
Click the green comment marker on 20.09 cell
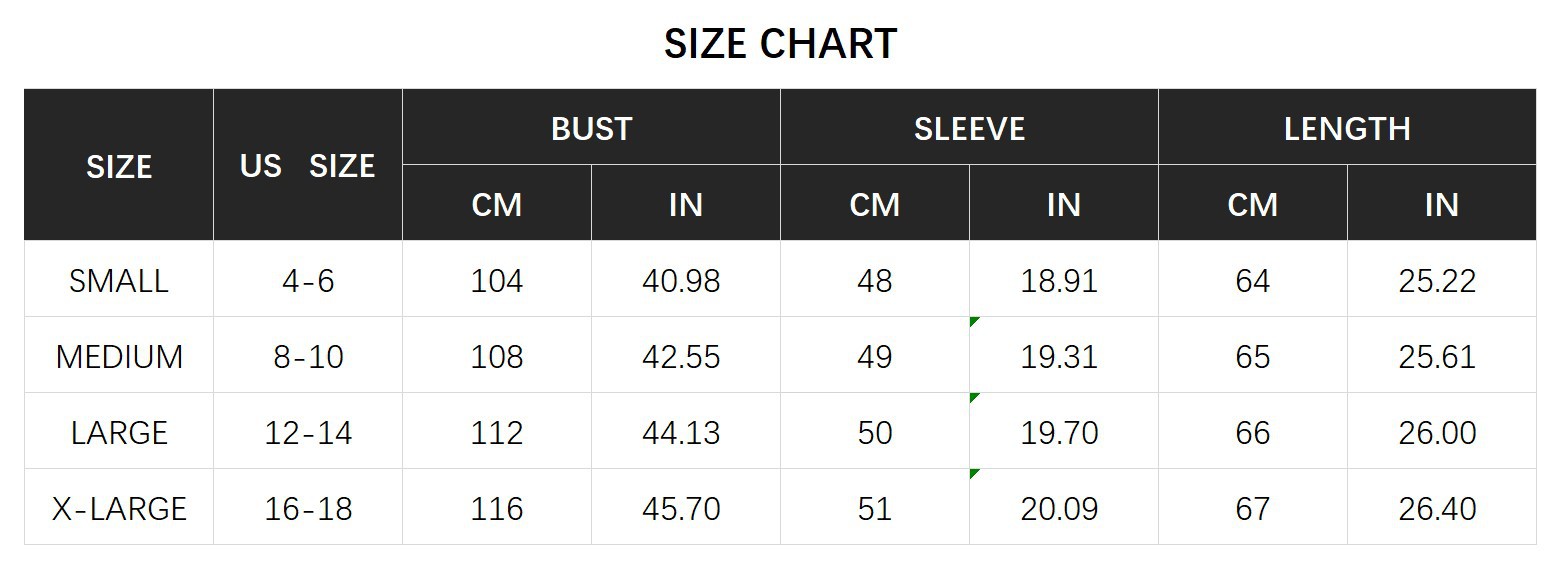[x=974, y=473]
